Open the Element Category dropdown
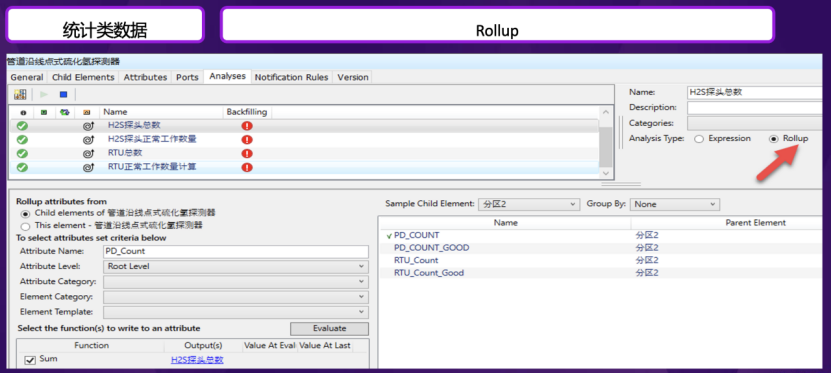The width and height of the screenshot is (831, 373). pyautogui.click(x=236, y=297)
